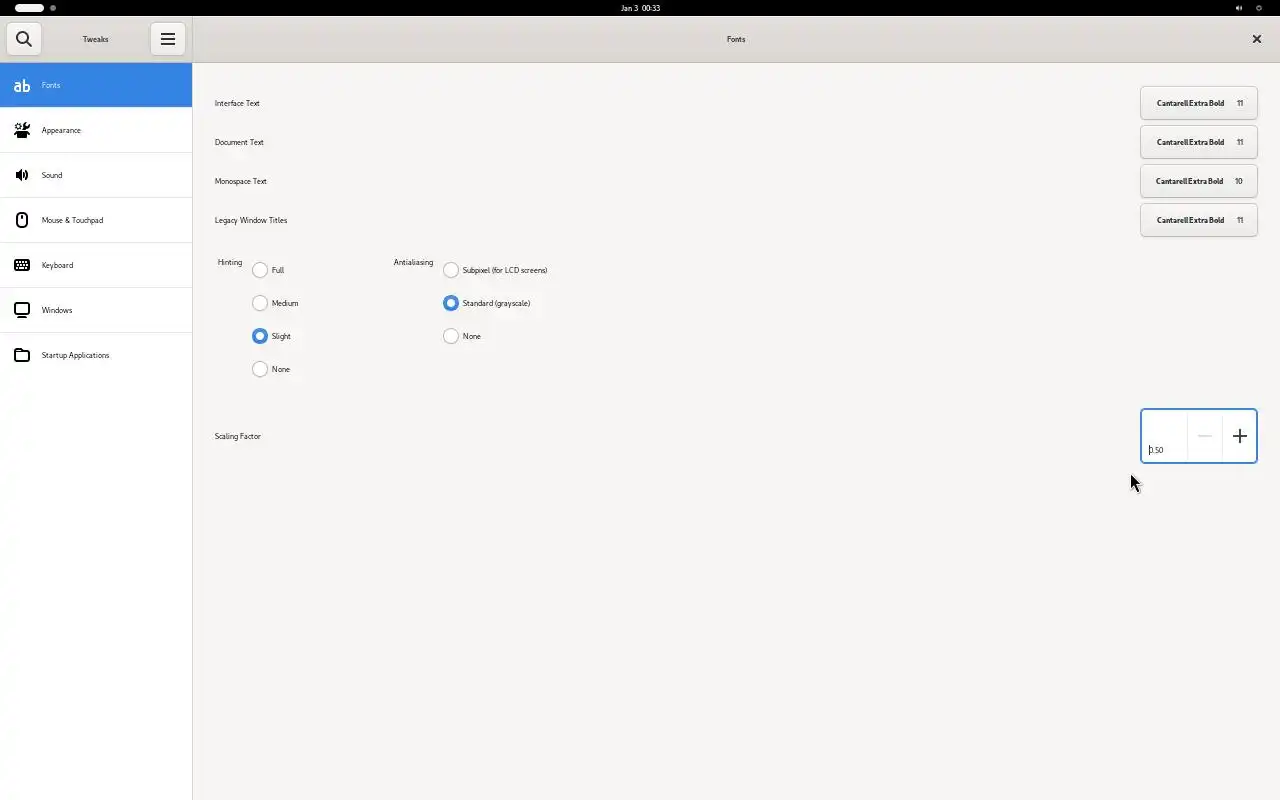Click the volume icon in system tray
Image resolution: width=1280 pixels, height=800 pixels.
click(x=1238, y=8)
